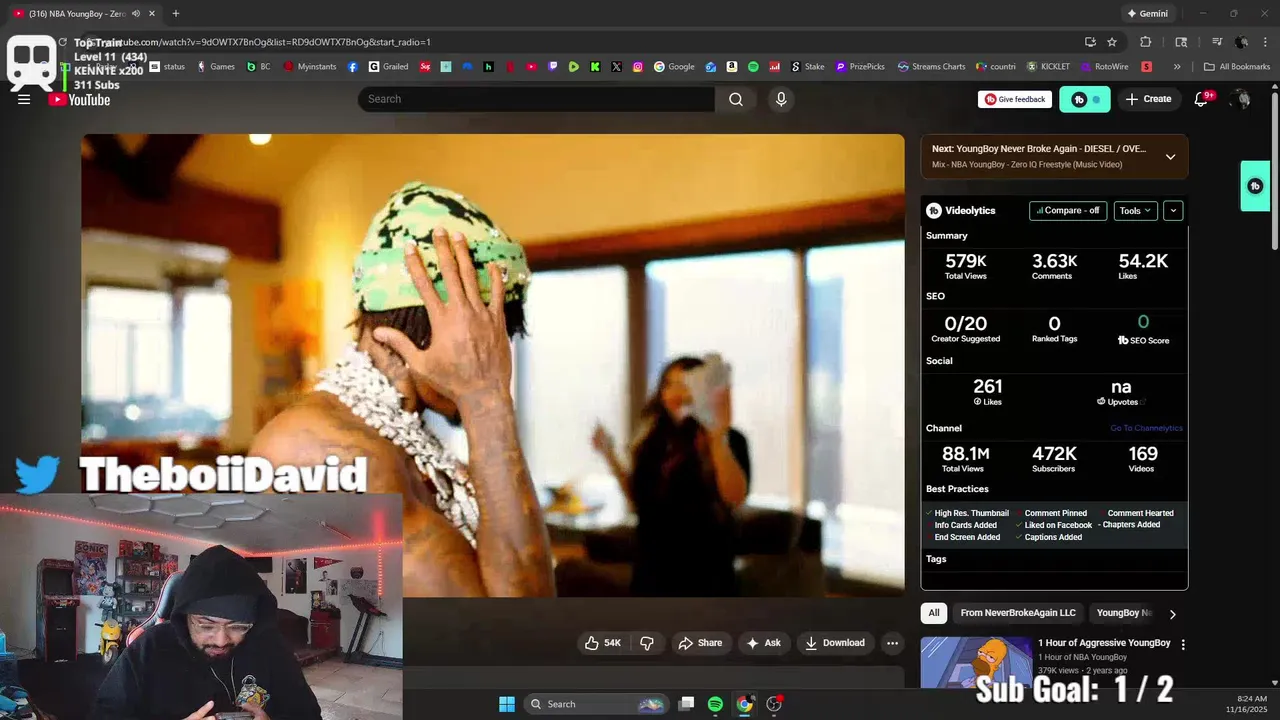
Task: Collapse the Videolytics panel chevron
Action: (1173, 211)
